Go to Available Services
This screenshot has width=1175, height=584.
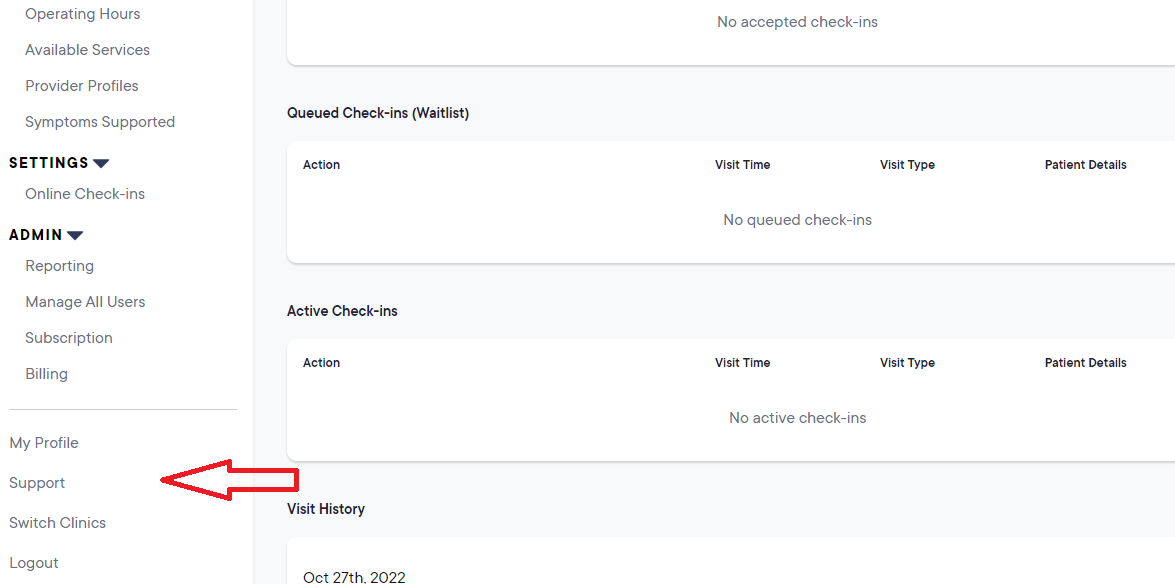click(87, 50)
